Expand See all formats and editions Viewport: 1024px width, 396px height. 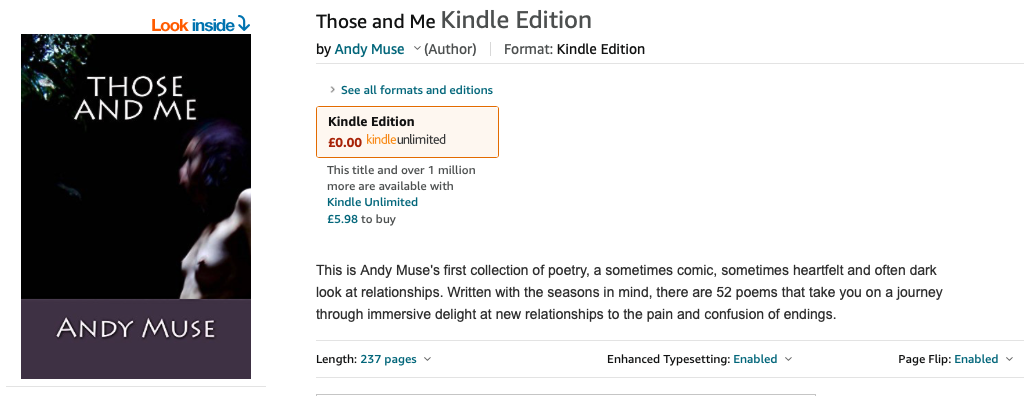pos(417,90)
